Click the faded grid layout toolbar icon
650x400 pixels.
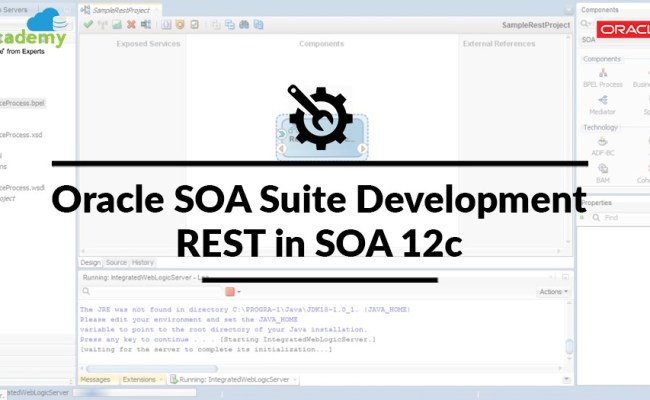(x=216, y=25)
